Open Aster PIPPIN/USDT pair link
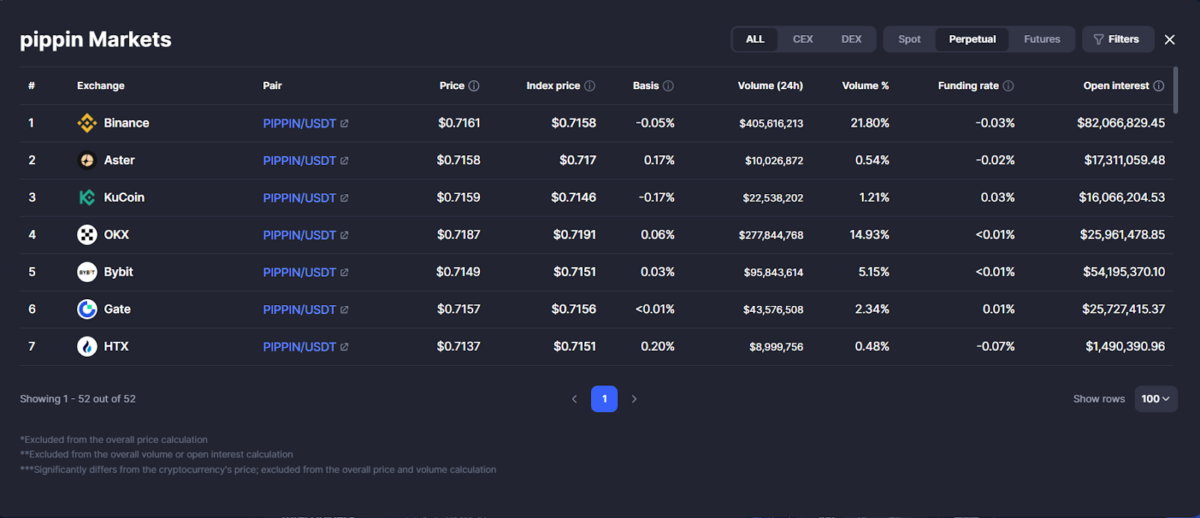The width and height of the screenshot is (1200, 518). 299,160
